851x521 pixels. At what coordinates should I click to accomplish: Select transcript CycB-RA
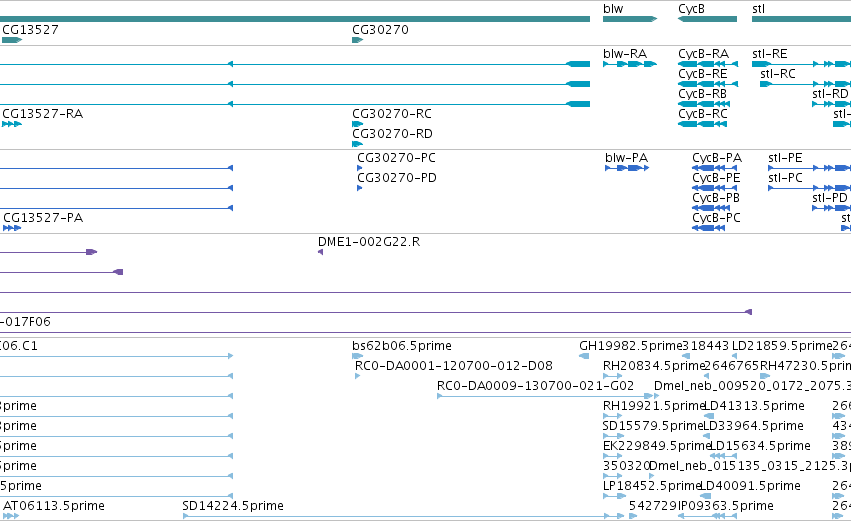coord(703,54)
